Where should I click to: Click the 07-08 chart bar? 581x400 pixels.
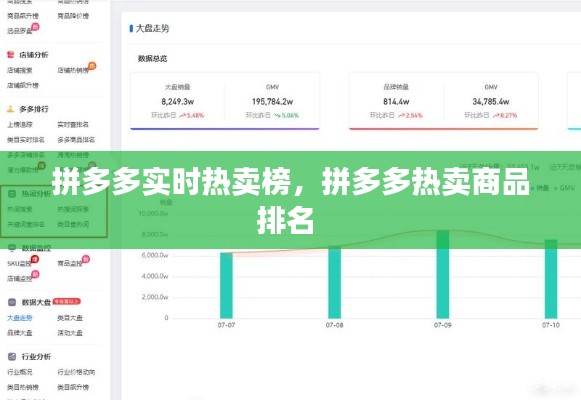(x=334, y=282)
